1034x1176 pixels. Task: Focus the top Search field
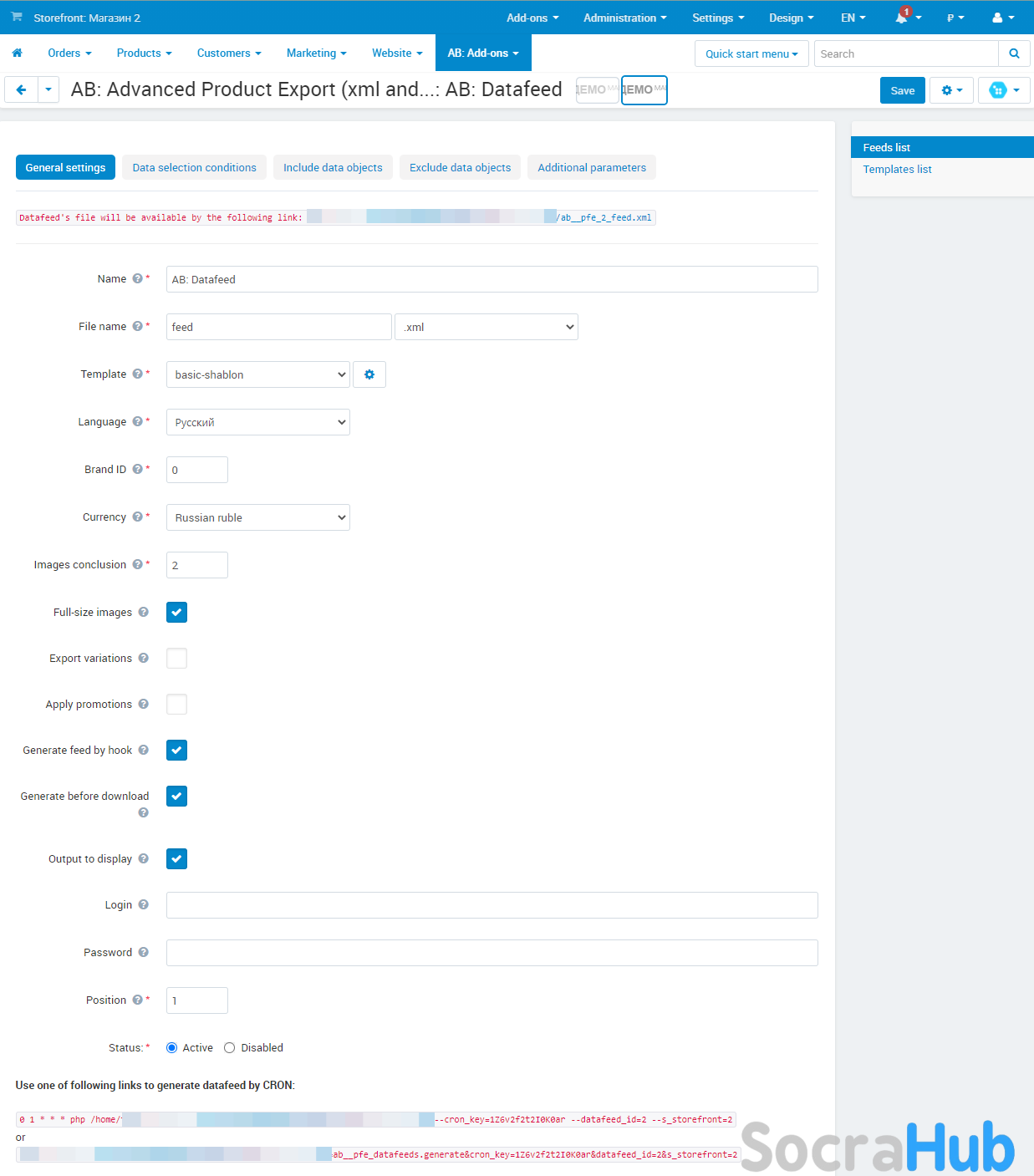click(906, 53)
